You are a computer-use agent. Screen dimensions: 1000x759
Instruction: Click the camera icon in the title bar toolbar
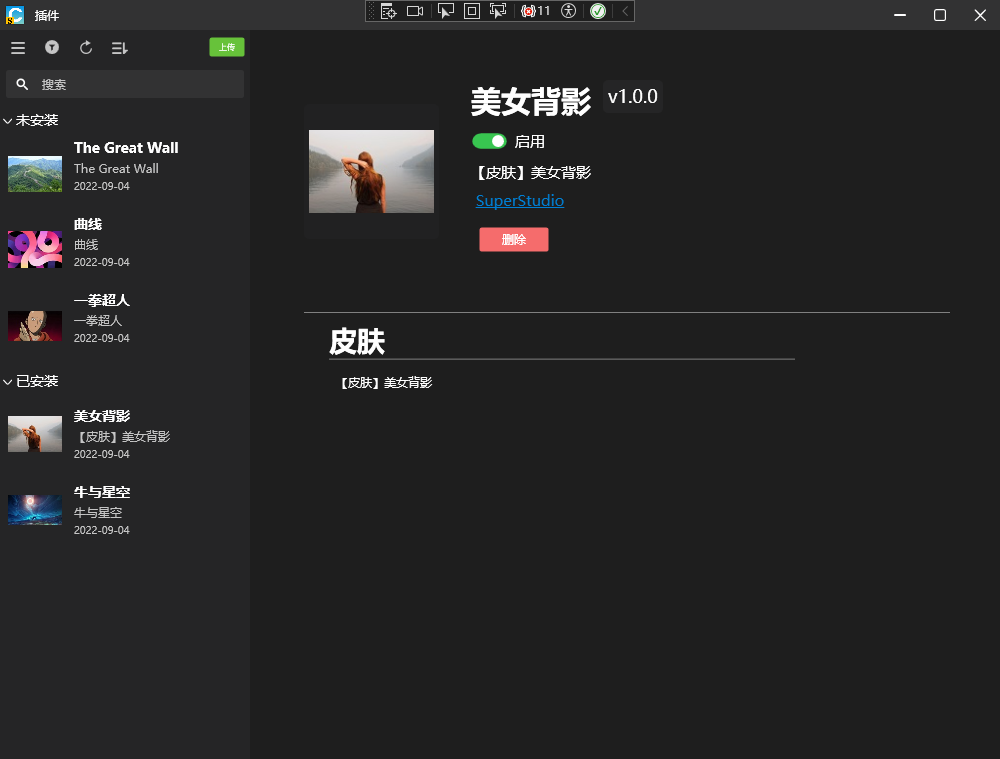point(415,13)
